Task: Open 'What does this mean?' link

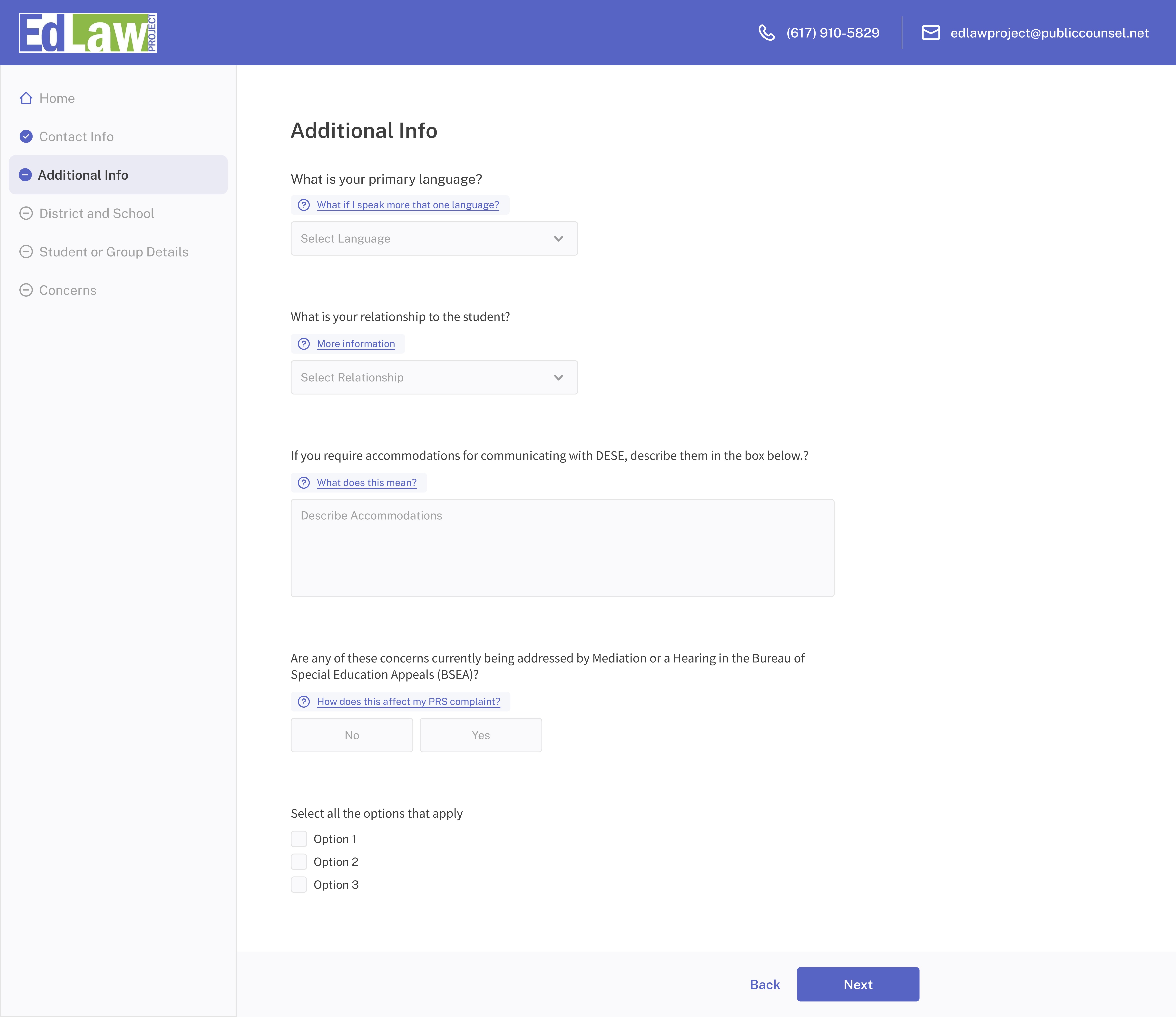Action: 367,483
